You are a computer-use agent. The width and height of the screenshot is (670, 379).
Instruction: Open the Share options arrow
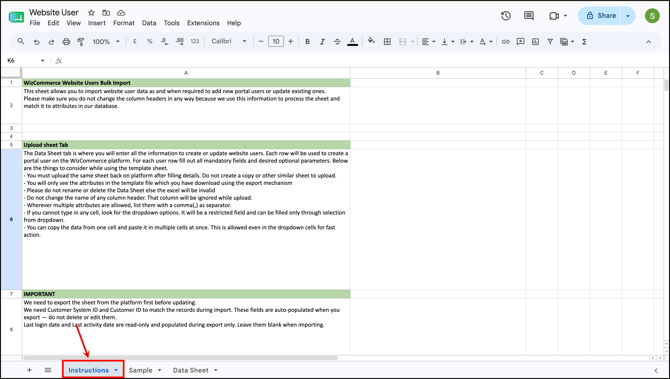coord(628,16)
